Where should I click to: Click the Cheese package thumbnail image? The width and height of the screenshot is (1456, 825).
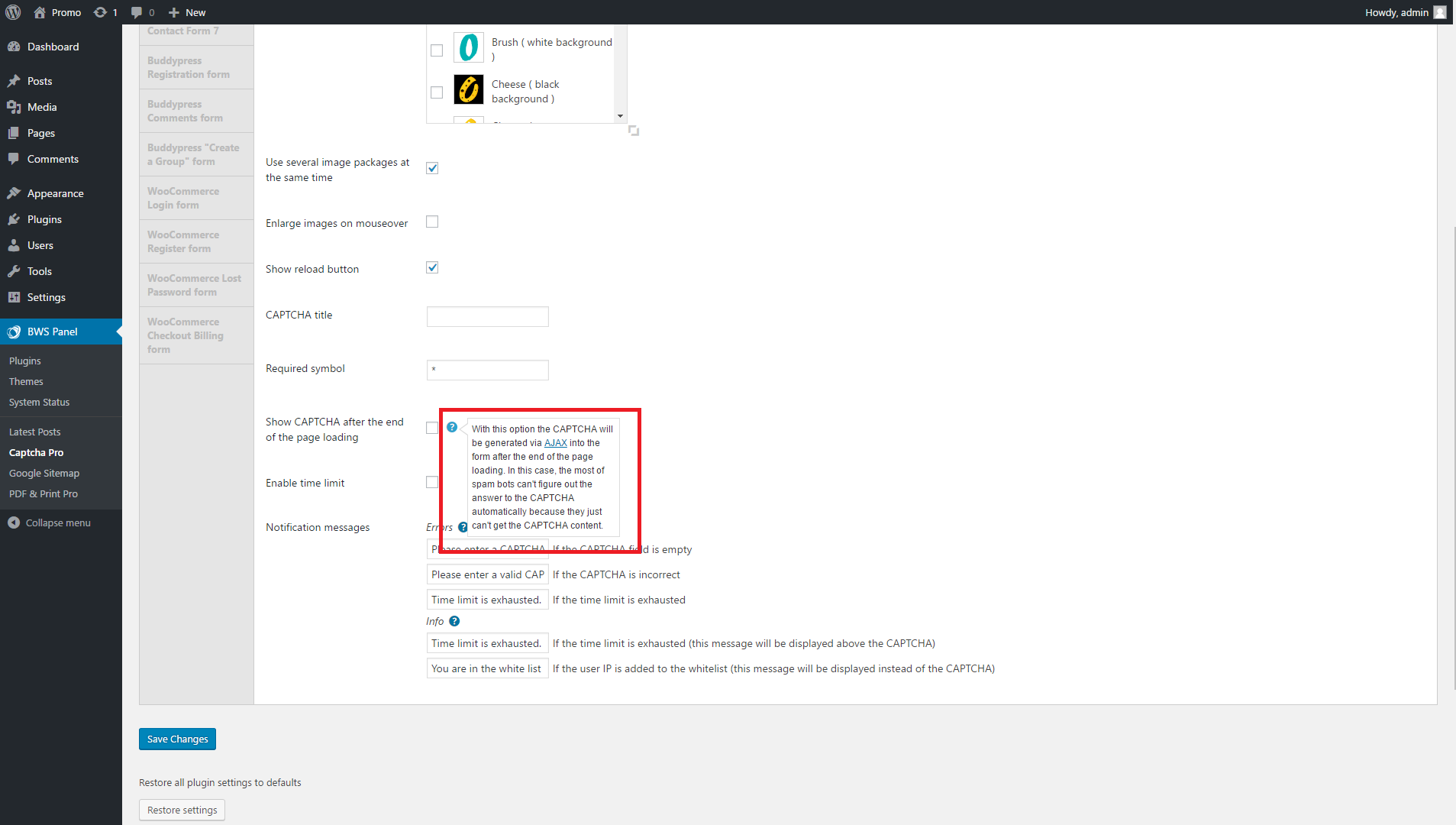coord(469,89)
